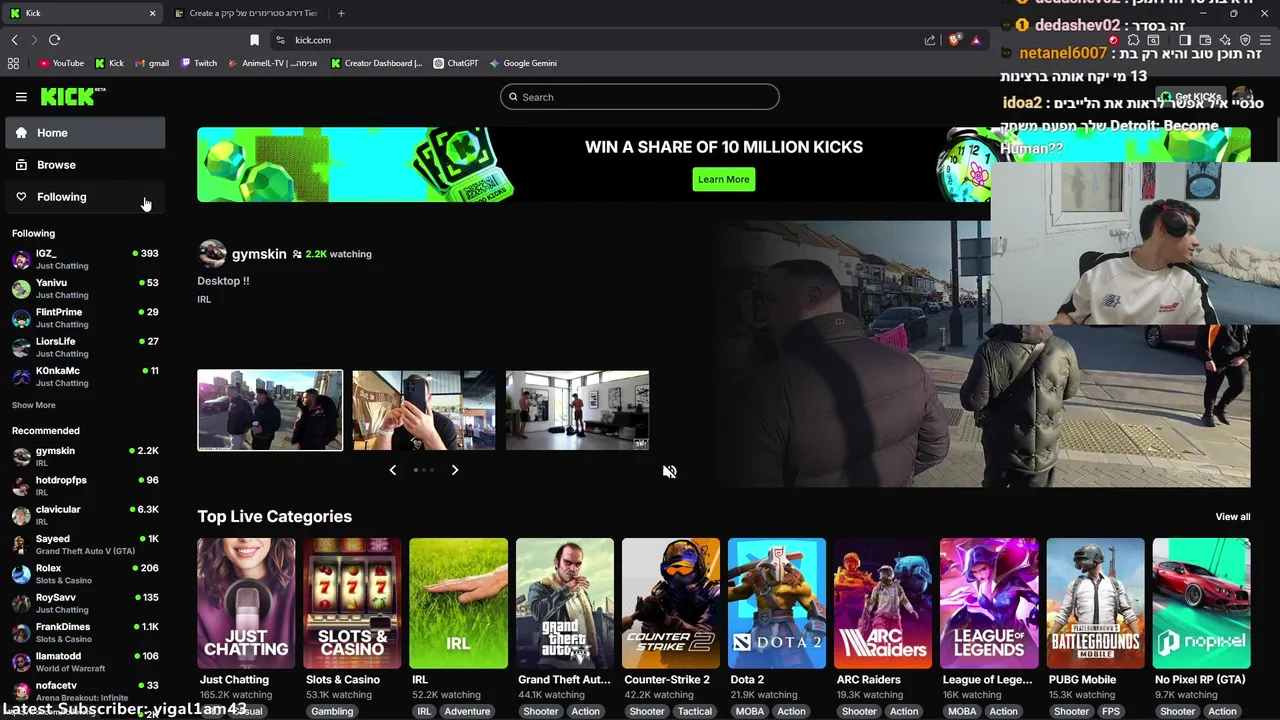Open followed channel LiorsLife

point(85,347)
